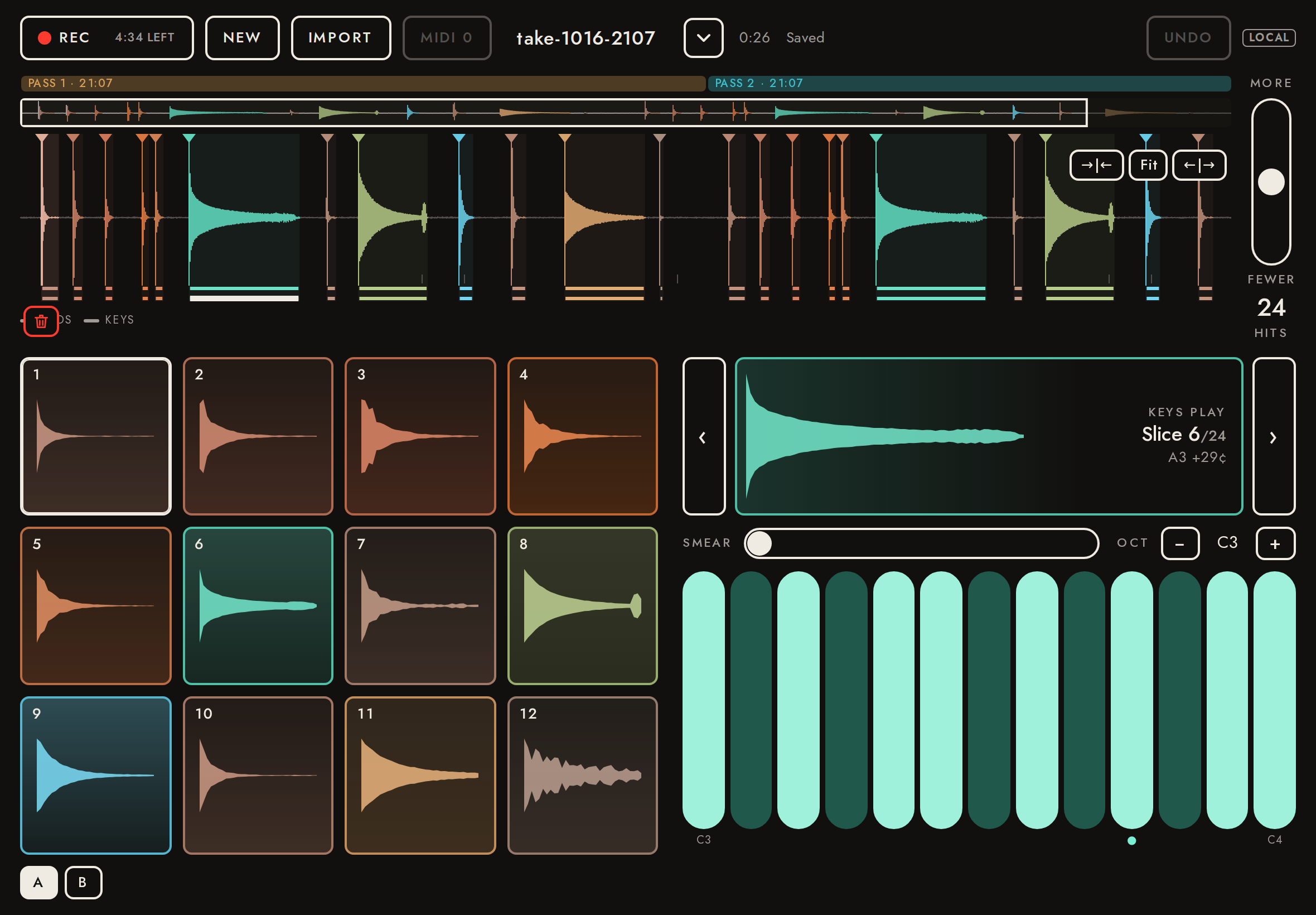Viewport: 1316px width, 915px height.
Task: Open the take name dropdown chevron
Action: pyautogui.click(x=703, y=38)
